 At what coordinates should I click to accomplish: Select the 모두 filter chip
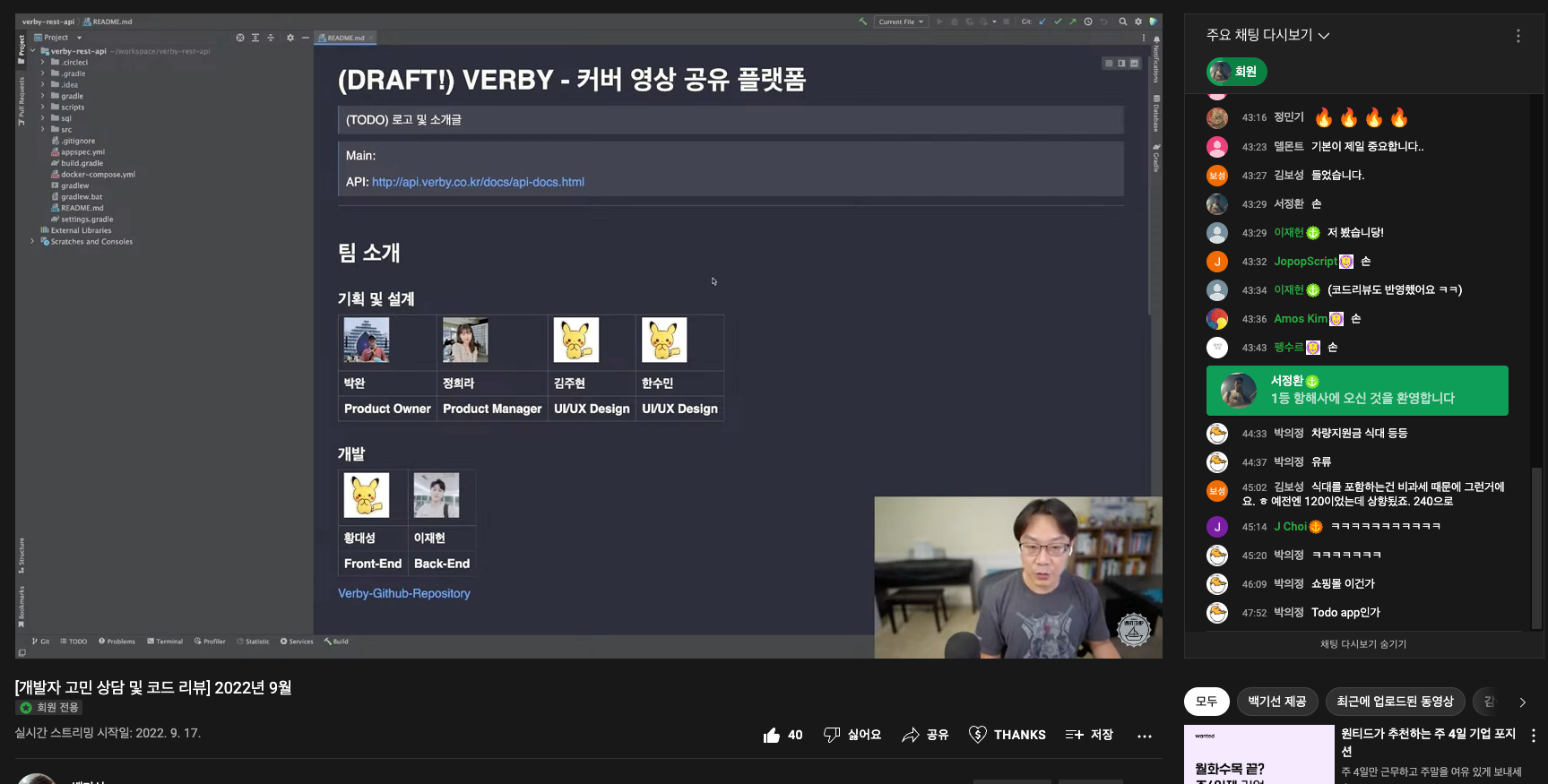[1206, 702]
